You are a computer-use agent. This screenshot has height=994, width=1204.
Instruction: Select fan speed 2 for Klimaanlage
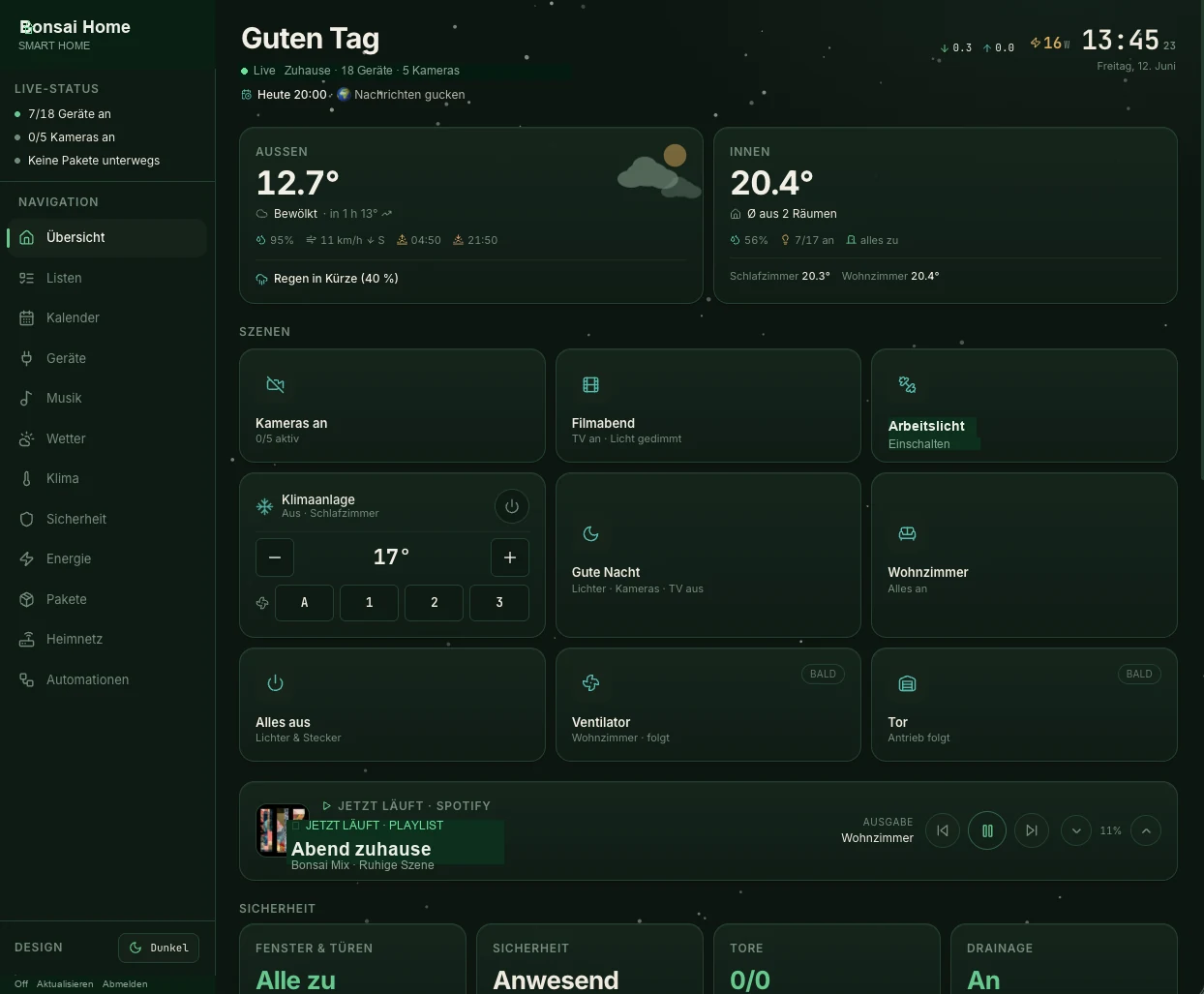[434, 602]
